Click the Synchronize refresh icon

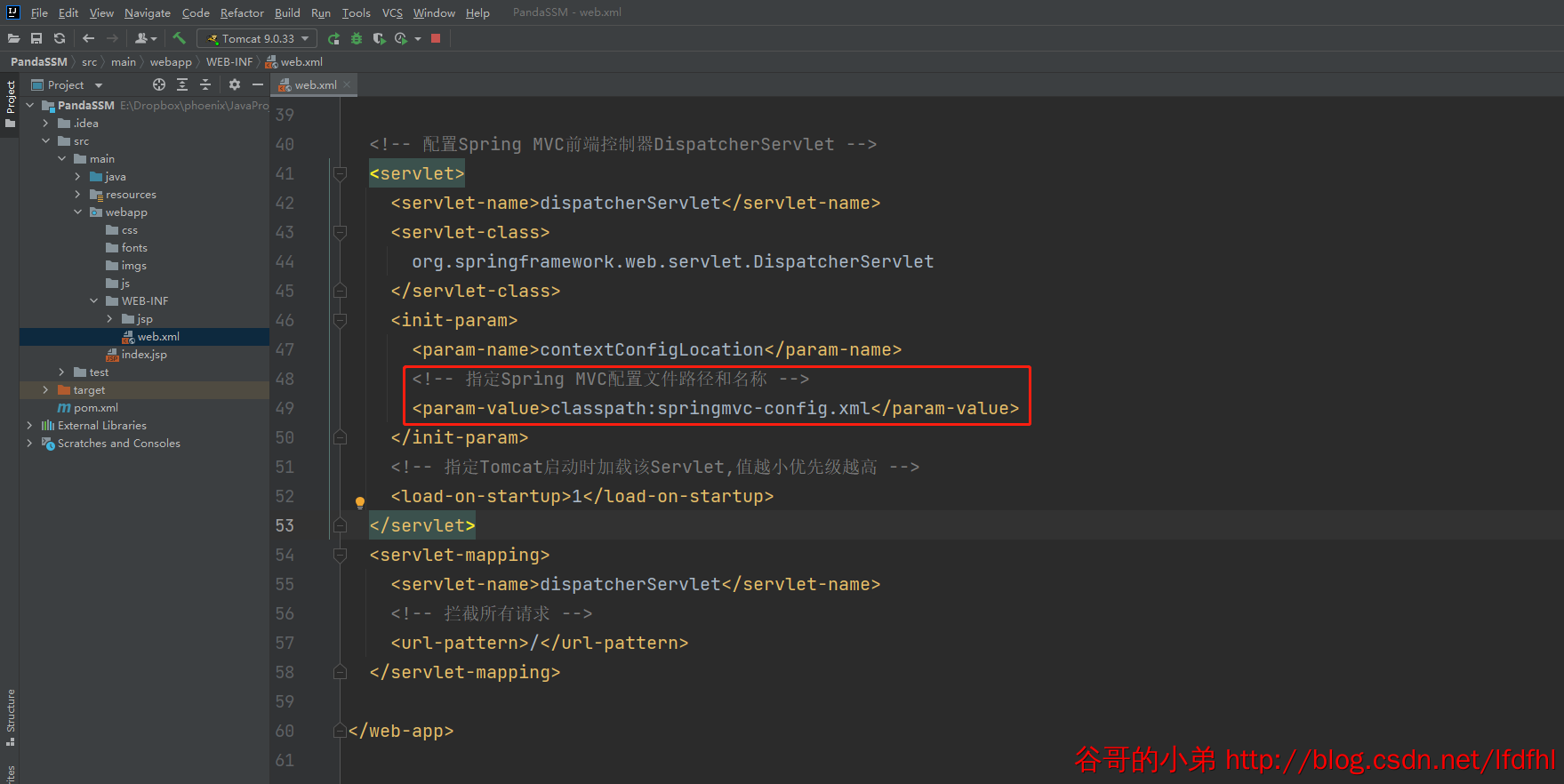[x=60, y=38]
